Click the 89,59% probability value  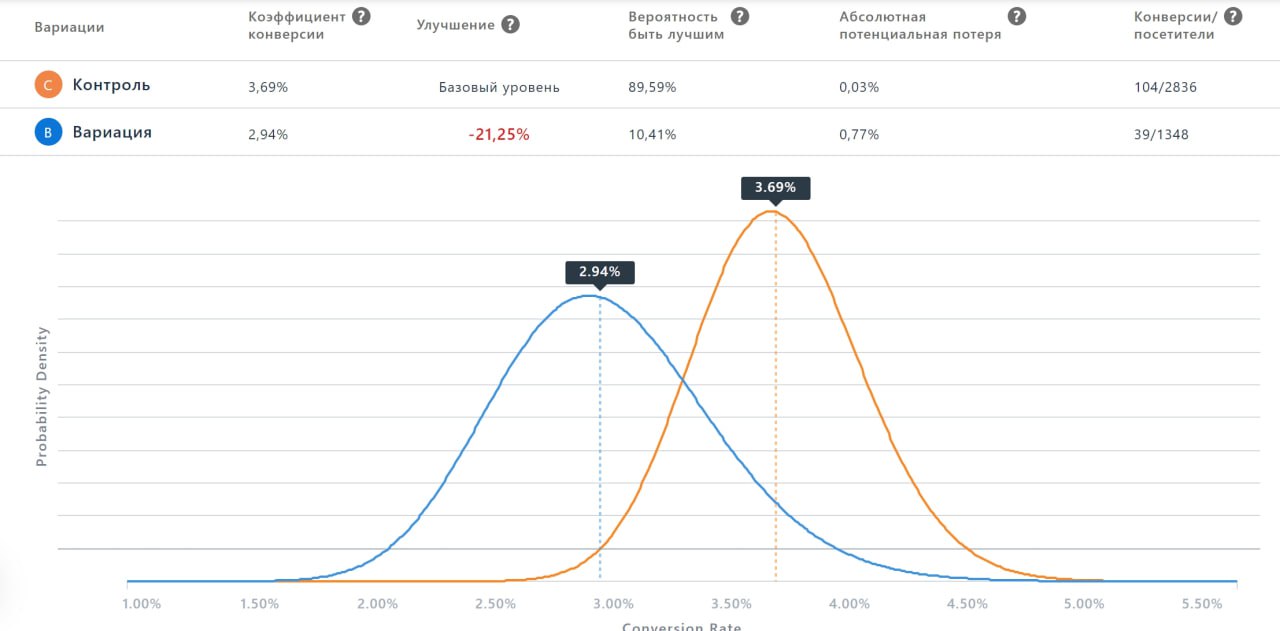click(x=652, y=87)
